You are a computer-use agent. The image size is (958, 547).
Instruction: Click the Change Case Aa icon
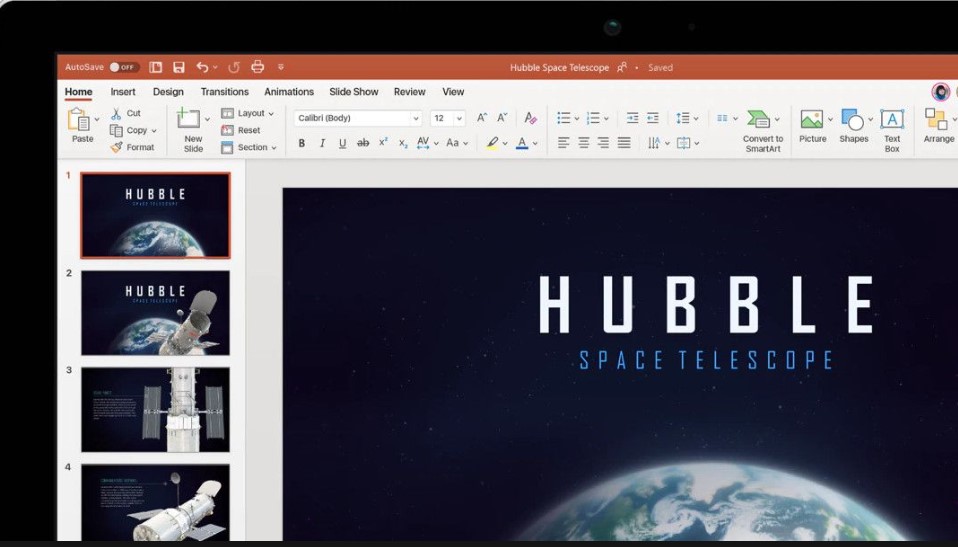point(453,143)
